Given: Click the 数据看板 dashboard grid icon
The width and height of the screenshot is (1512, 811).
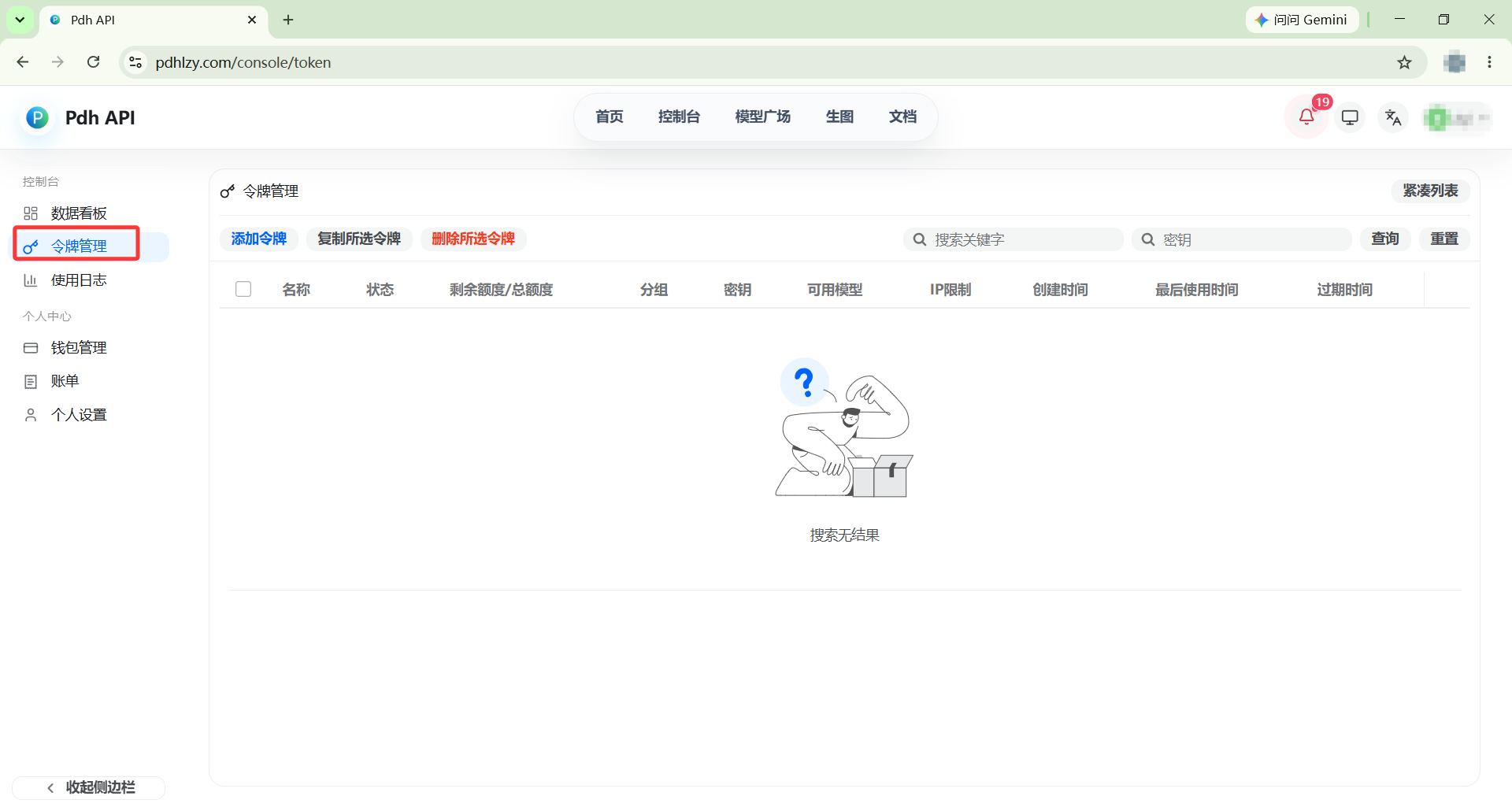Looking at the screenshot, I should [31, 213].
